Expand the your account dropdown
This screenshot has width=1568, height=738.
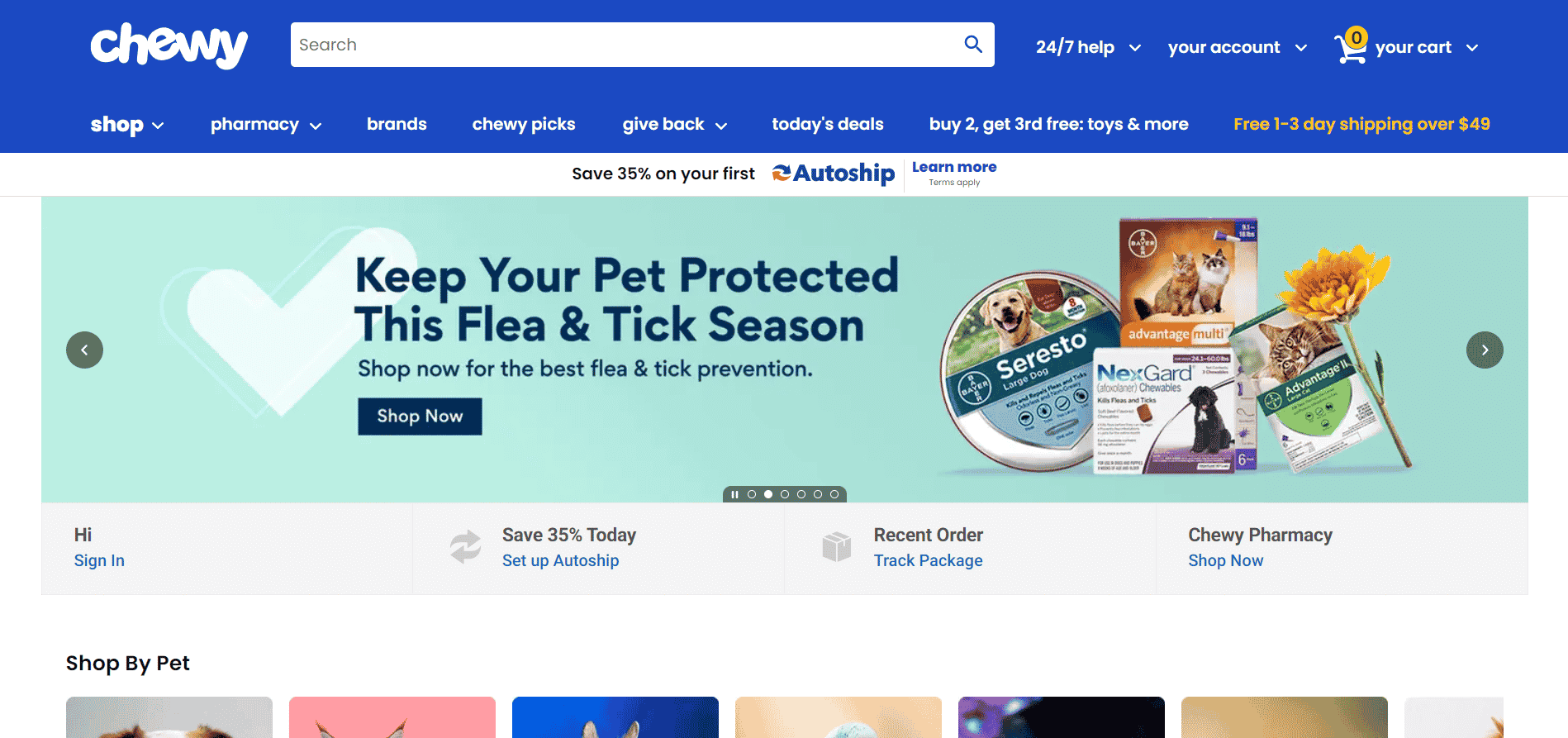[1237, 47]
